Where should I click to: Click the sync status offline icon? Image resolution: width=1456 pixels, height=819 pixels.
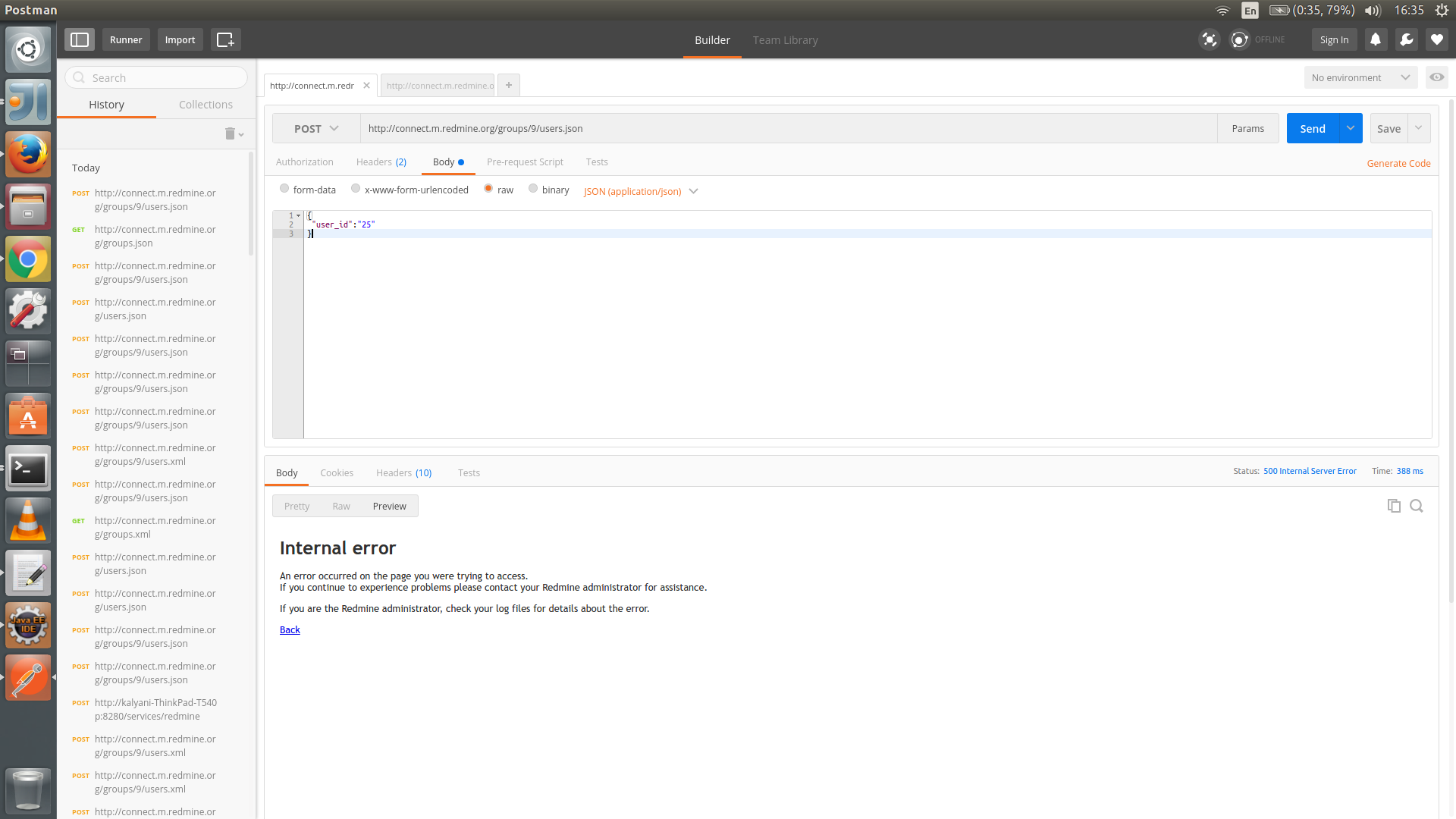(1239, 39)
